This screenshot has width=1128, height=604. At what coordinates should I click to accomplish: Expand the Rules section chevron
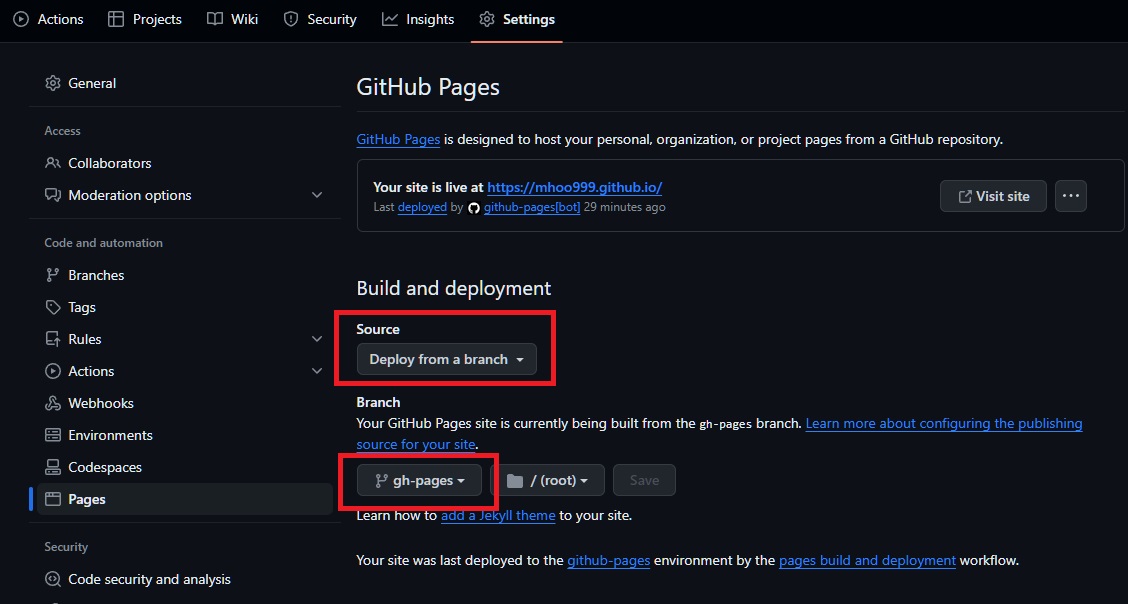coord(317,339)
